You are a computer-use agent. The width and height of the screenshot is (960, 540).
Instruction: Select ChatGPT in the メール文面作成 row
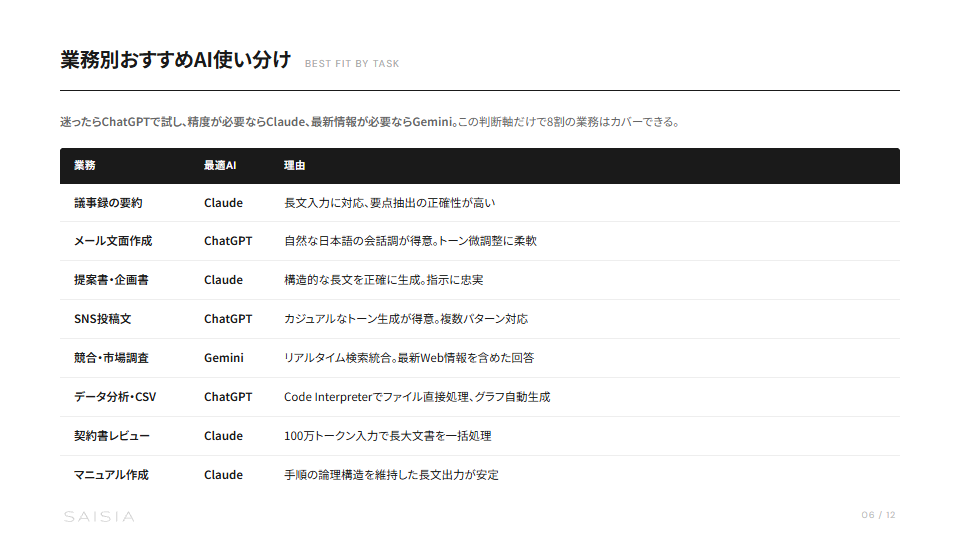[x=228, y=241]
